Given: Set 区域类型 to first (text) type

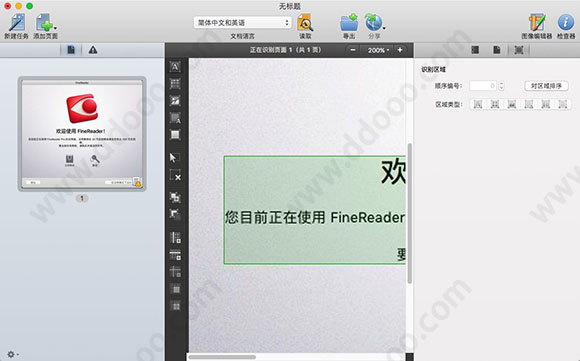Looking at the screenshot, I should coord(478,104).
